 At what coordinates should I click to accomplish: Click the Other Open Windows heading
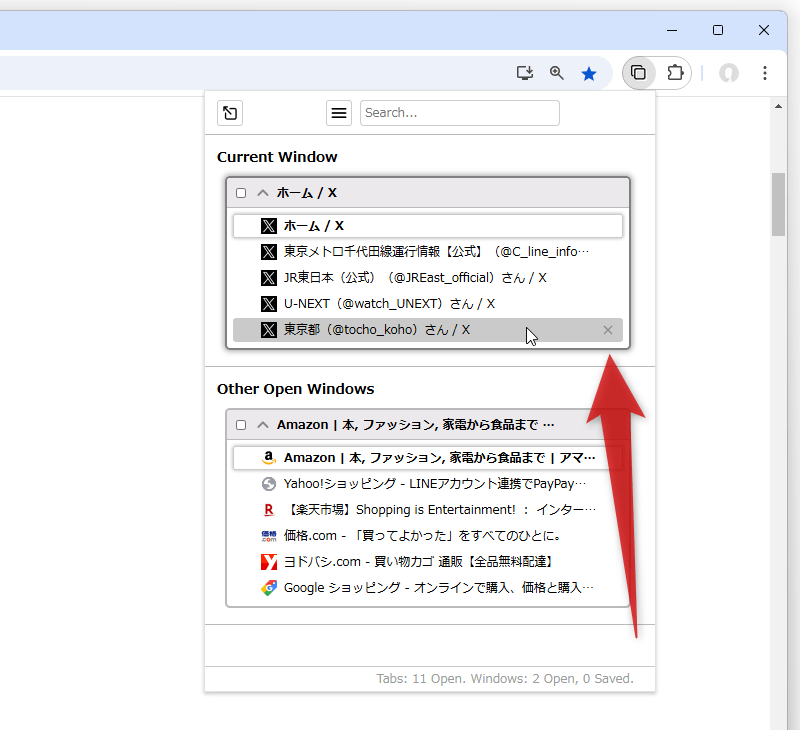point(295,389)
